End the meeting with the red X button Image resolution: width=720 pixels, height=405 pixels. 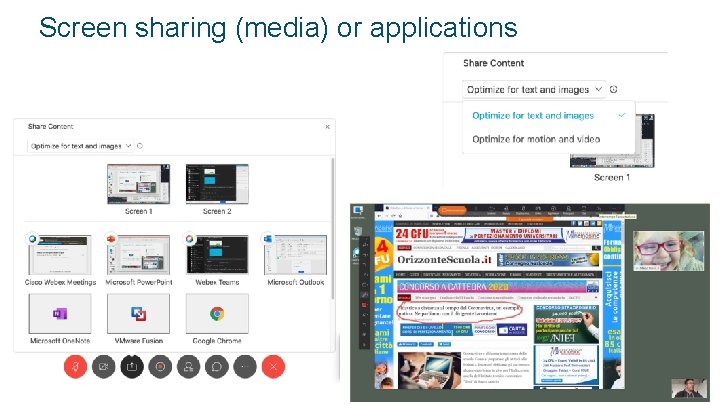pos(273,366)
